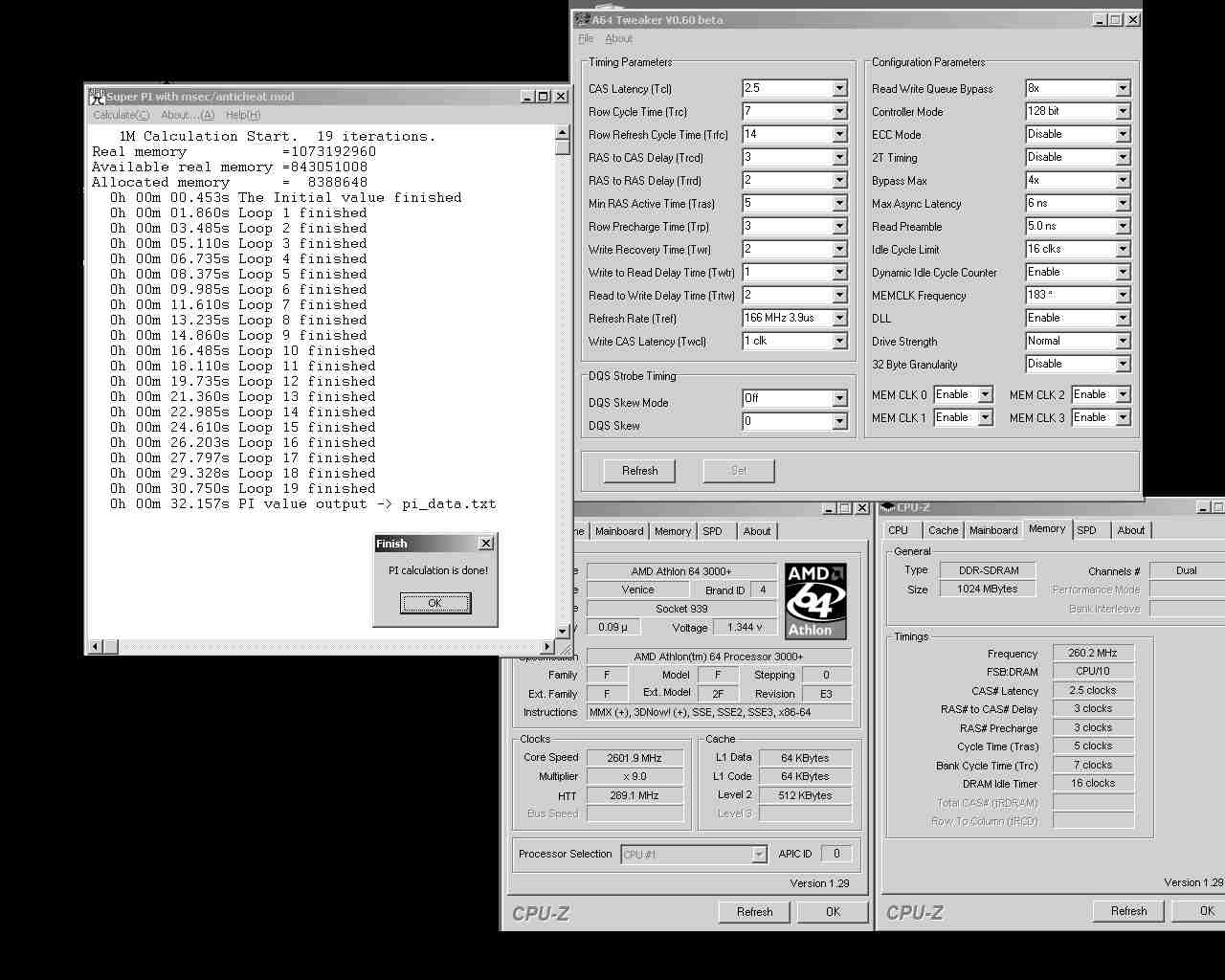Image resolution: width=1225 pixels, height=980 pixels.
Task: Open Help menu in Super PI
Action: coord(243,115)
